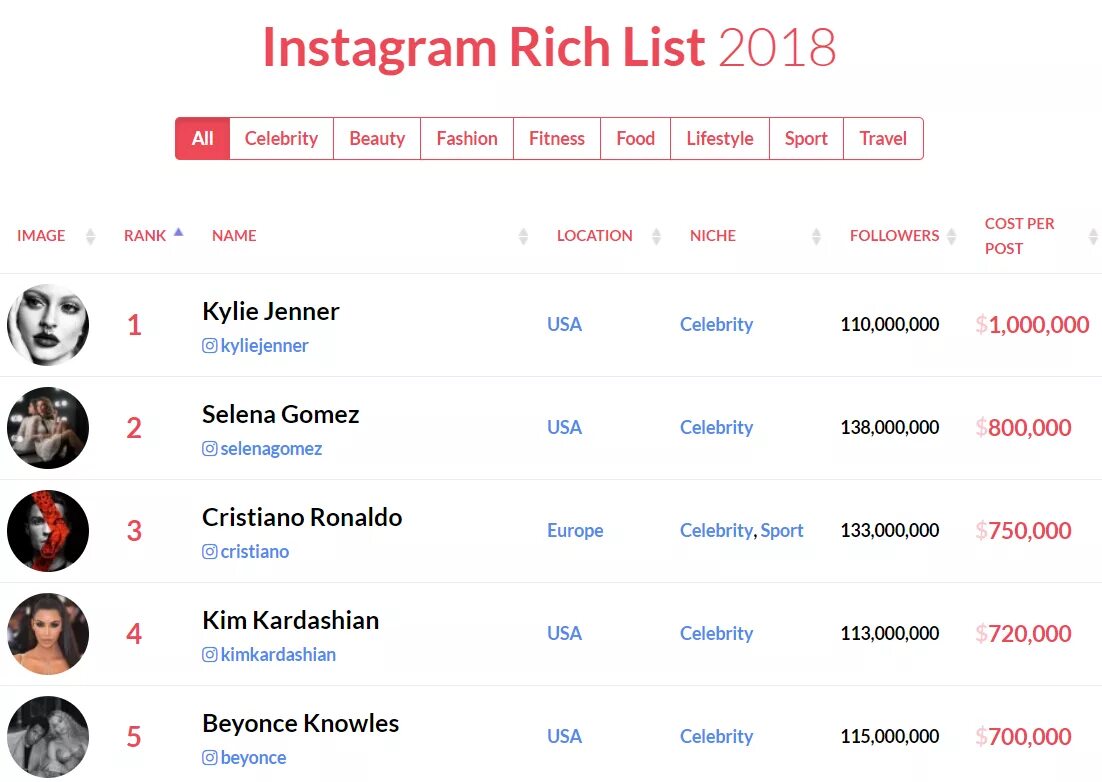Click Instagram icon beside cristiano handle
Viewport: 1102px width, 782px height.
(209, 552)
